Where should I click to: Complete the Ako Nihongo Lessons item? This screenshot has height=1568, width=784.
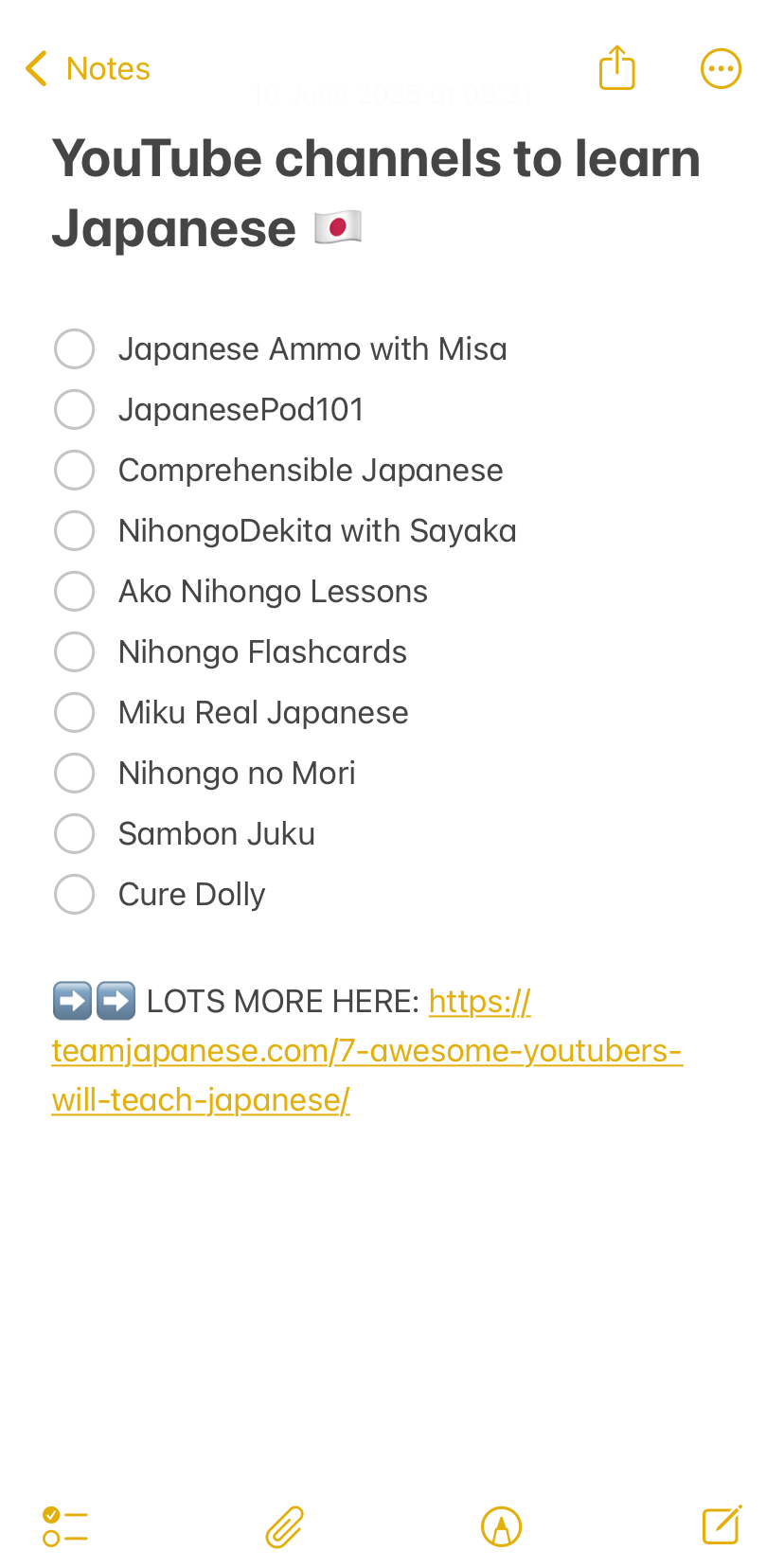pos(75,591)
